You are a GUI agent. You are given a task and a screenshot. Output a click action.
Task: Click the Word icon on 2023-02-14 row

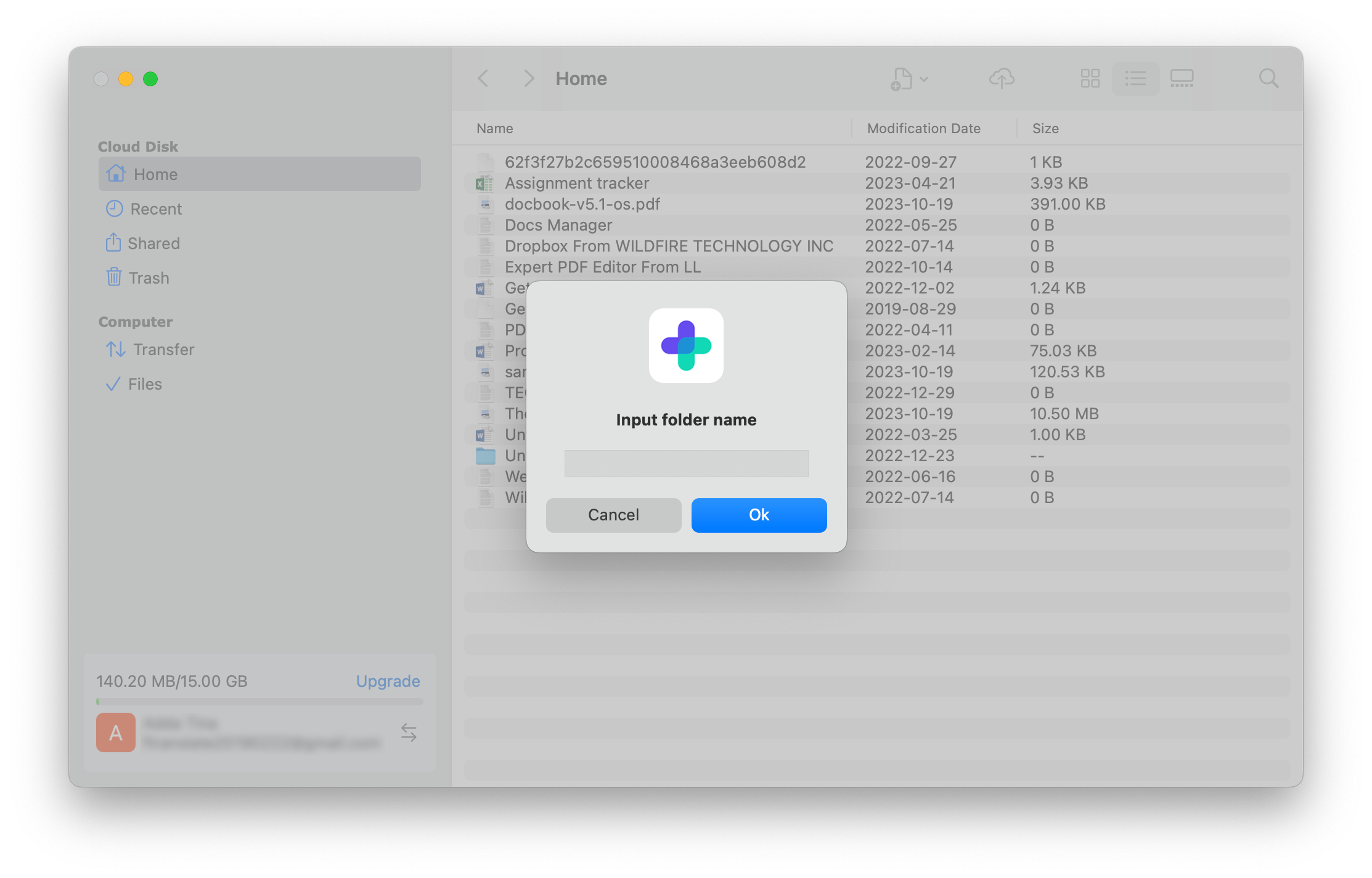[x=485, y=351]
